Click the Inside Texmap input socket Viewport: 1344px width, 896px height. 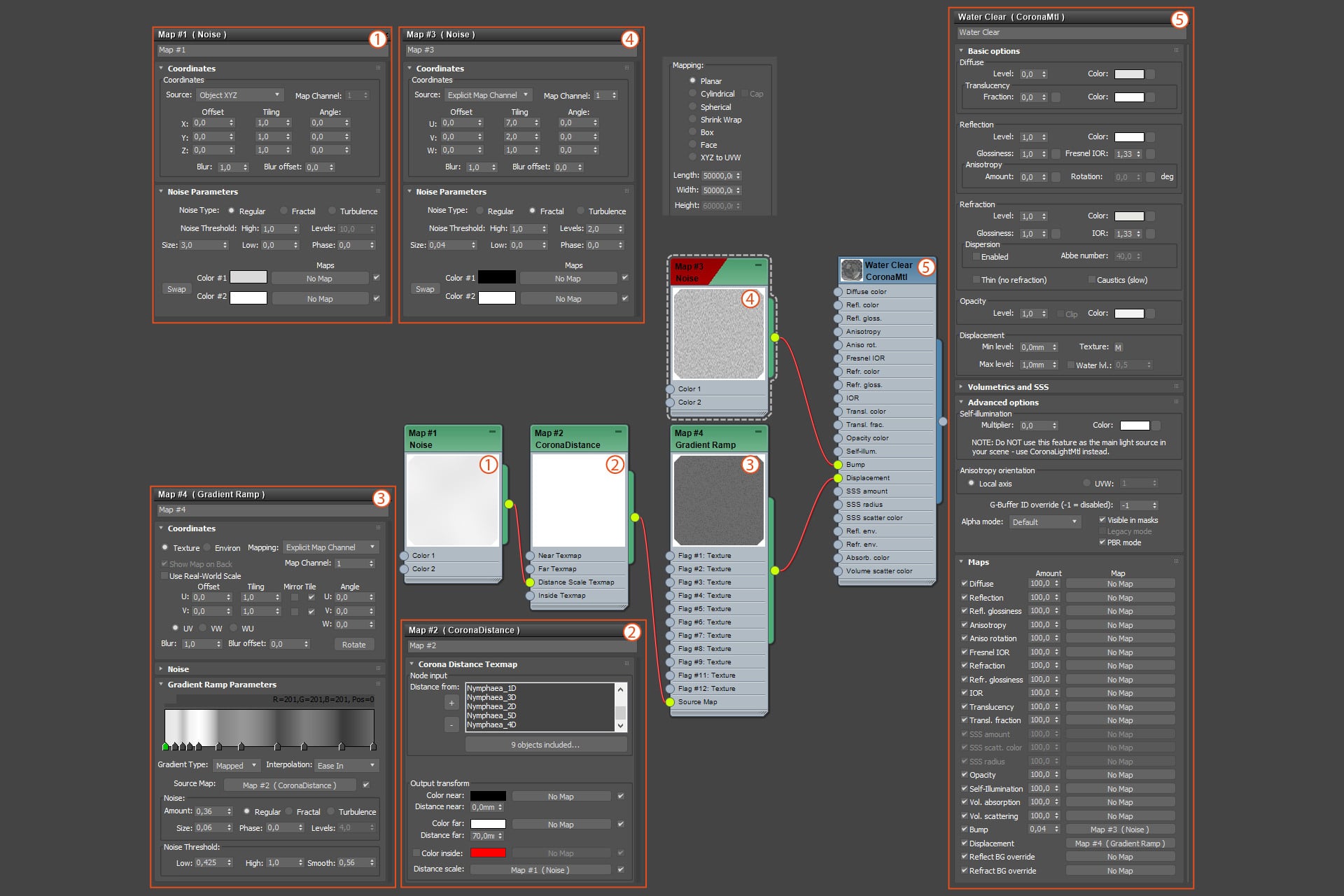pyautogui.click(x=530, y=596)
